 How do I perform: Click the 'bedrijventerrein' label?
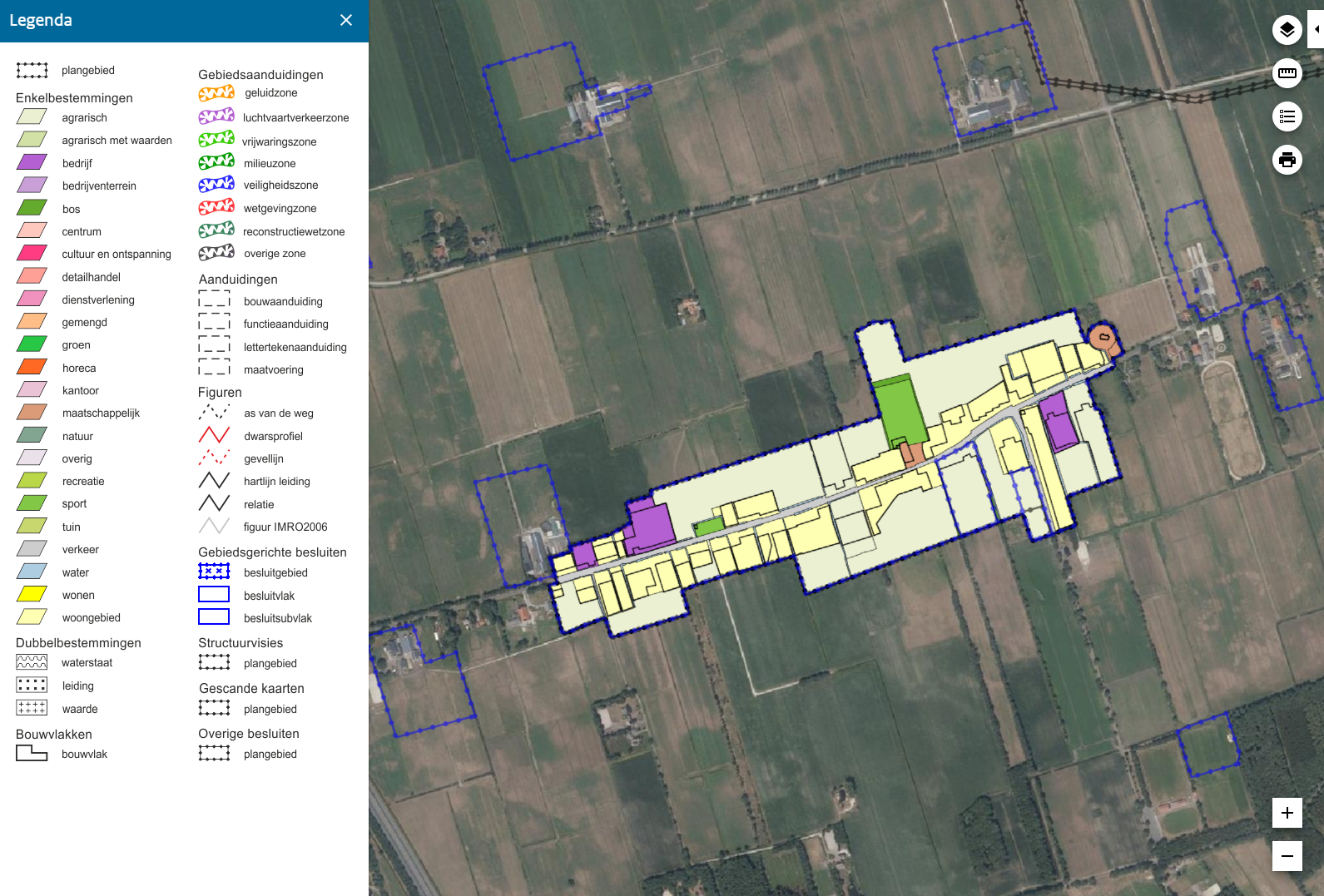click(x=99, y=186)
